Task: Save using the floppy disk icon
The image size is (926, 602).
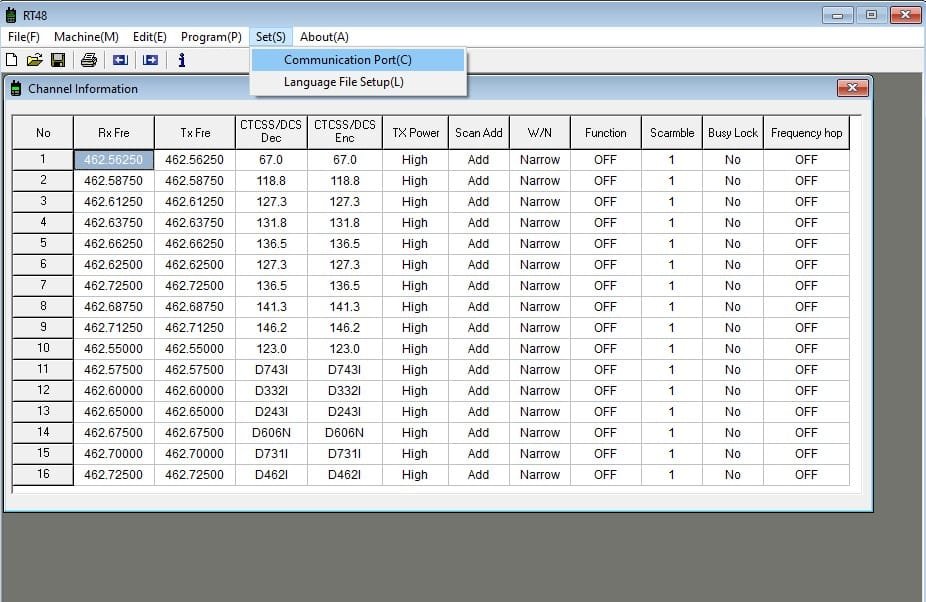Action: pos(58,60)
